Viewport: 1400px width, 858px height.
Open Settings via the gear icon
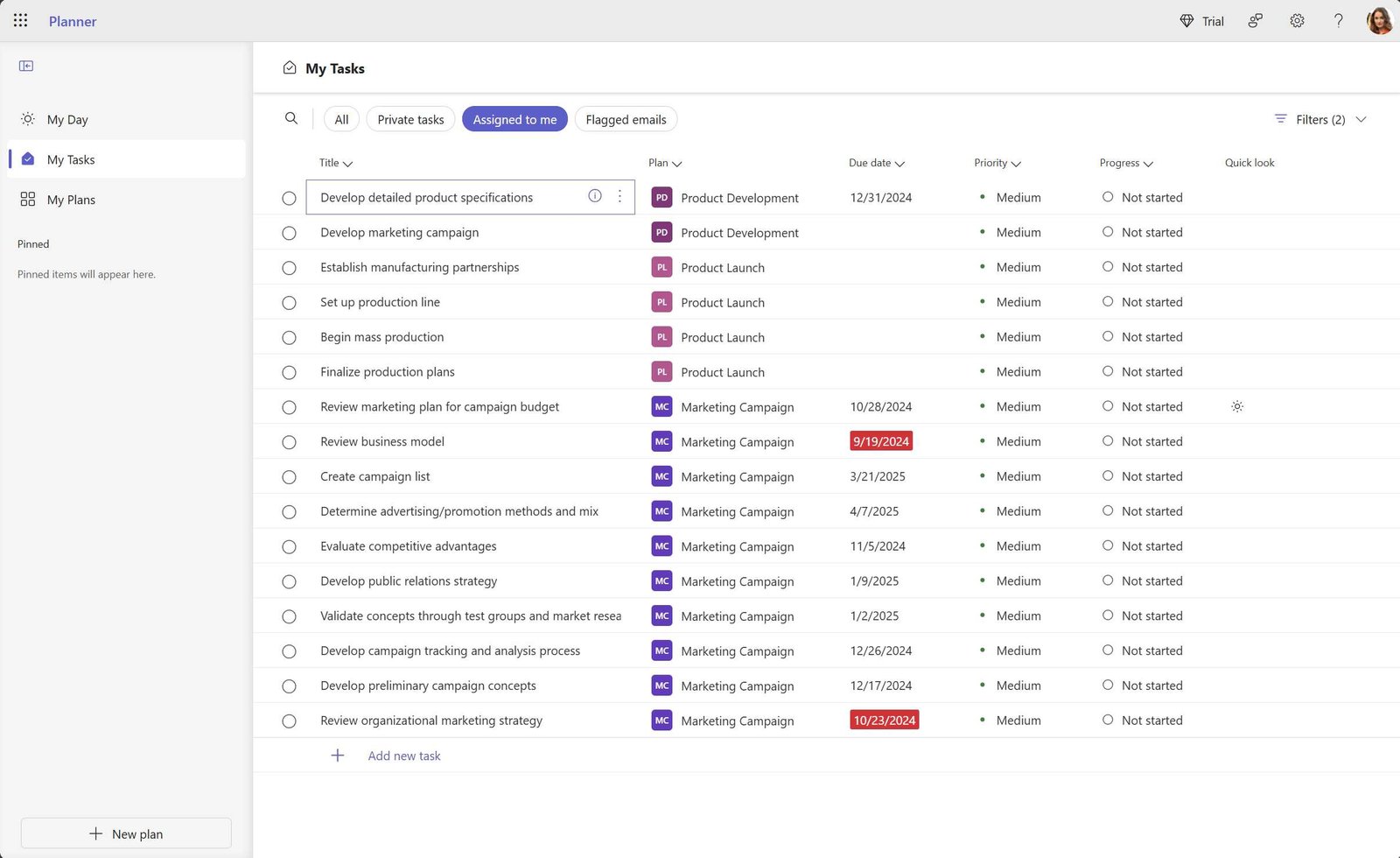(x=1297, y=20)
